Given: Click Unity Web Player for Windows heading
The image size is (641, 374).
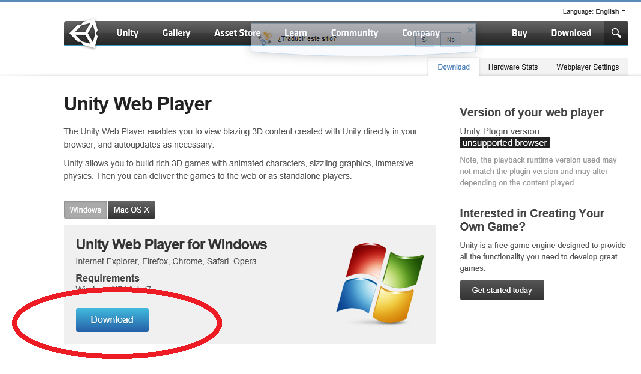Looking at the screenshot, I should [x=171, y=244].
